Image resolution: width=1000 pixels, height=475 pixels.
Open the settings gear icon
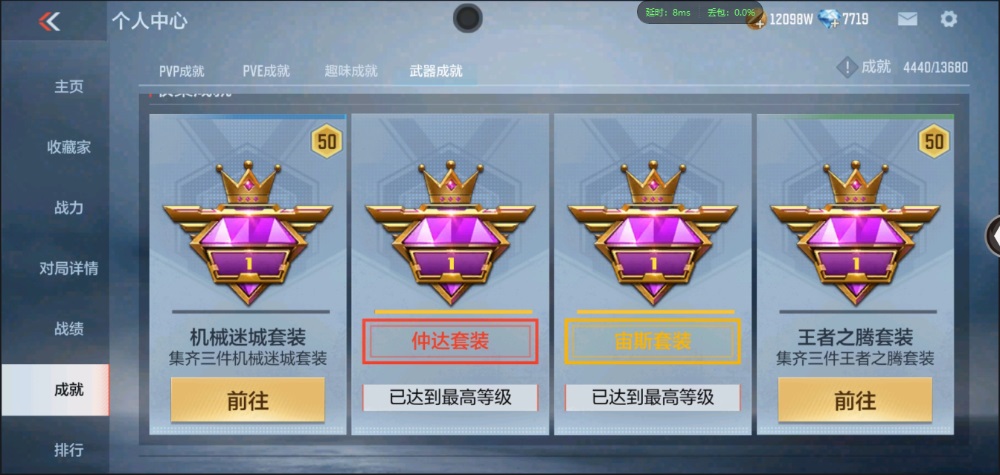(x=949, y=19)
